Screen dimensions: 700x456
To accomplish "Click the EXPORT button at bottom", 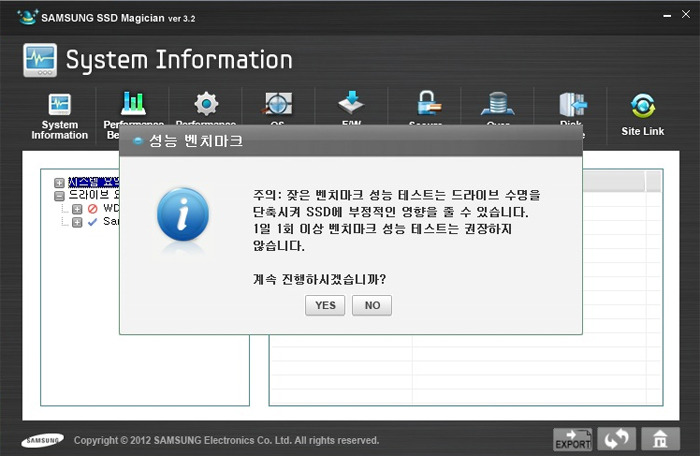I will (573, 439).
